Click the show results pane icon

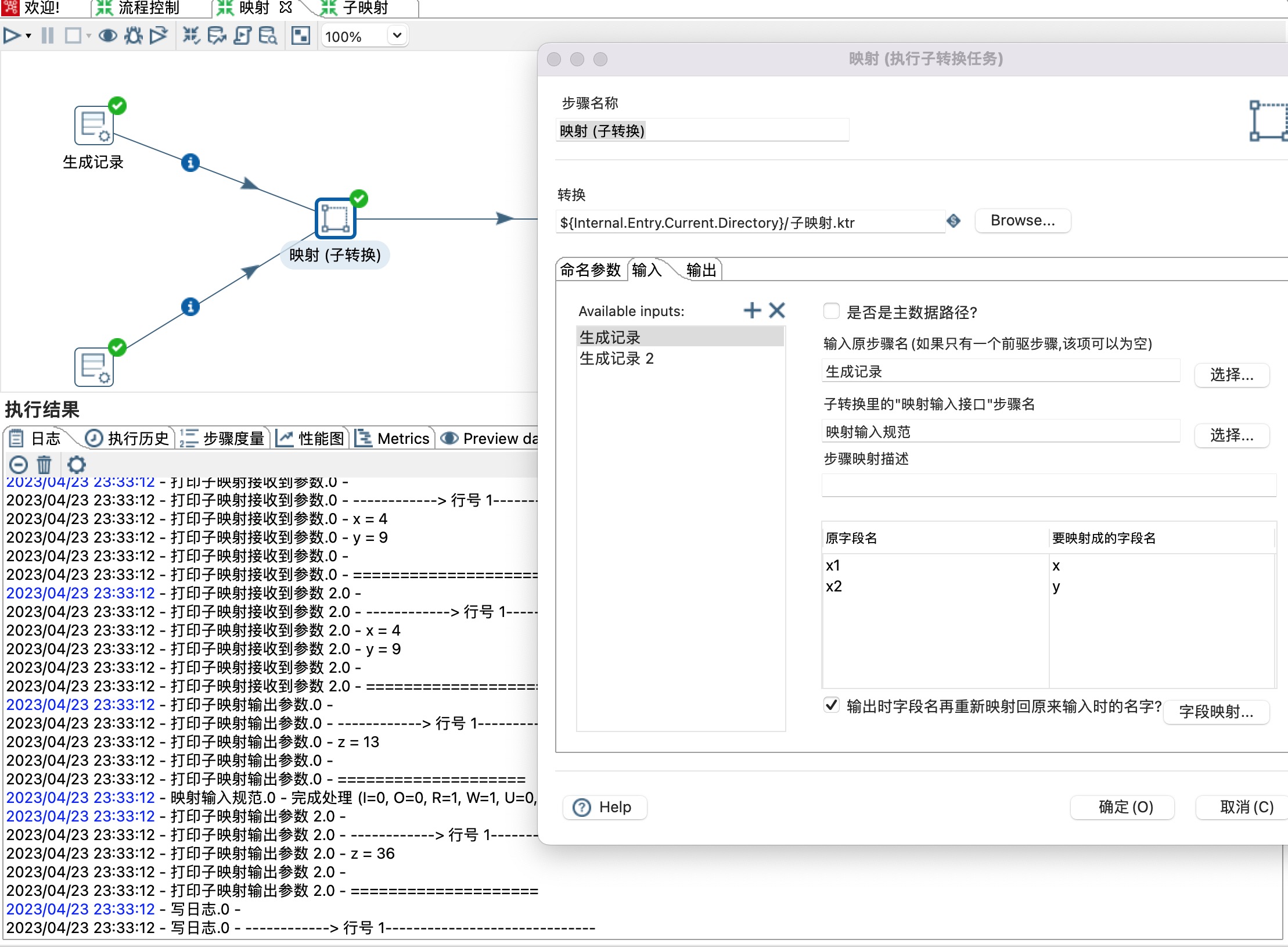[x=300, y=36]
